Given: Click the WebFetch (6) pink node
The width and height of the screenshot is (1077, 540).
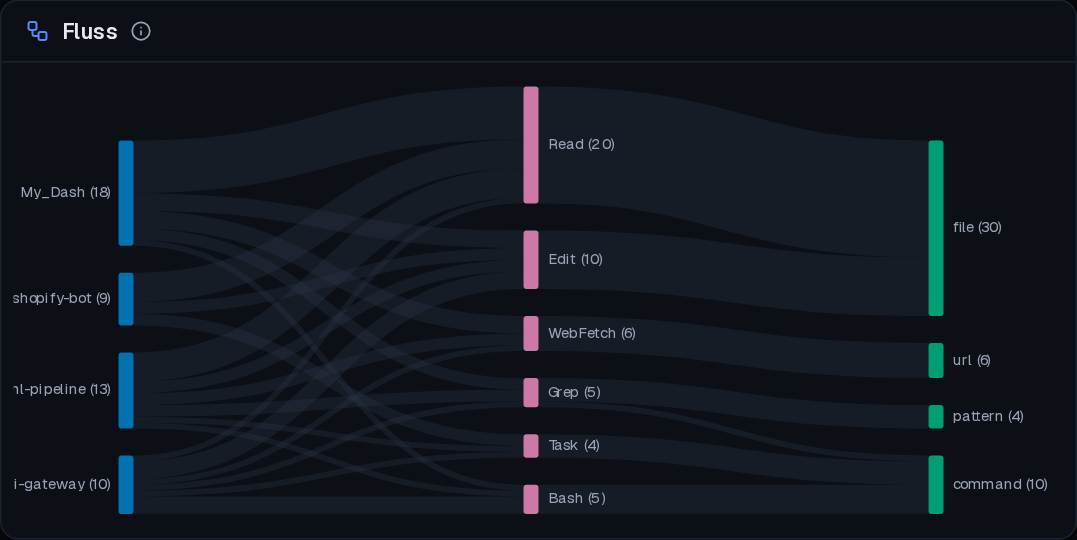Looking at the screenshot, I should [531, 333].
